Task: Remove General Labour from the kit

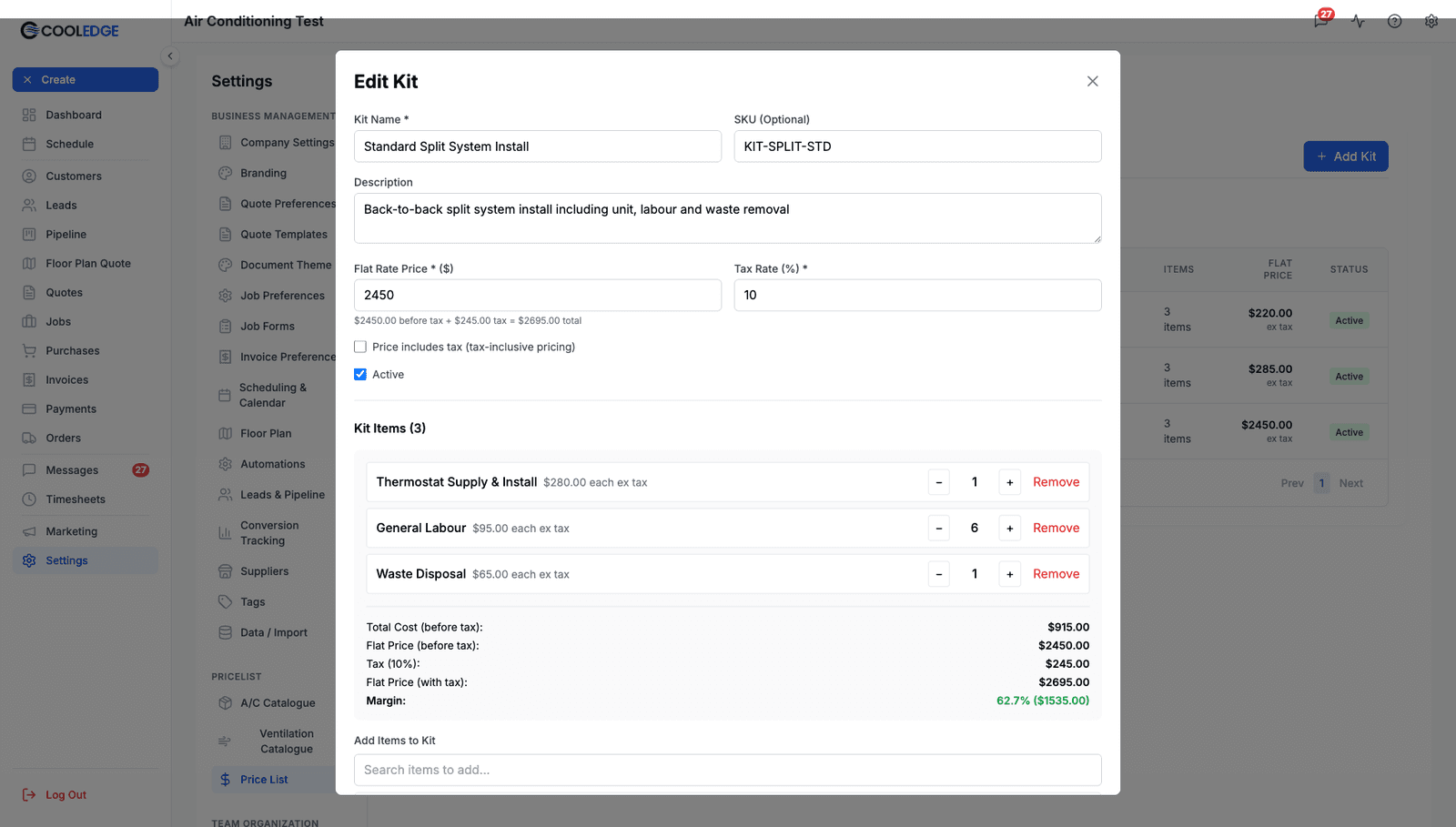Action: coord(1056,528)
